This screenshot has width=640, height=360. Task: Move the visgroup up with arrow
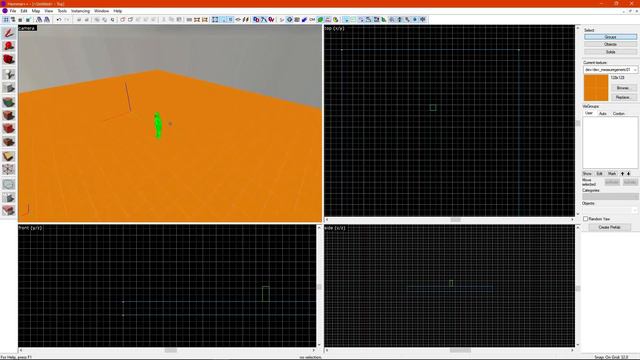coord(622,174)
